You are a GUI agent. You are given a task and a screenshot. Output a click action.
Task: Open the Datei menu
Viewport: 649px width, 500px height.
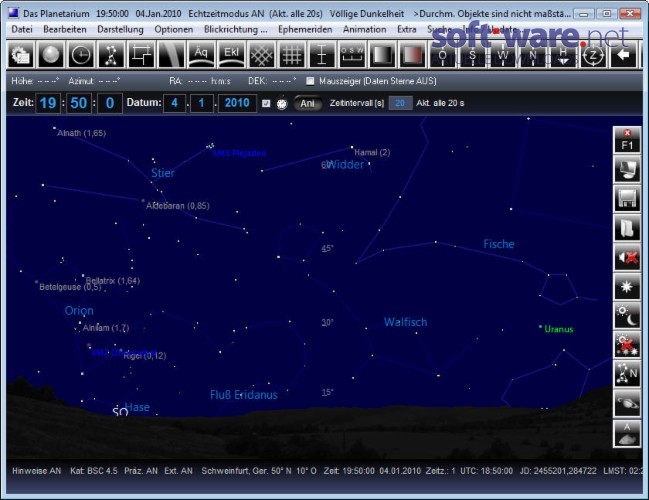(22, 29)
